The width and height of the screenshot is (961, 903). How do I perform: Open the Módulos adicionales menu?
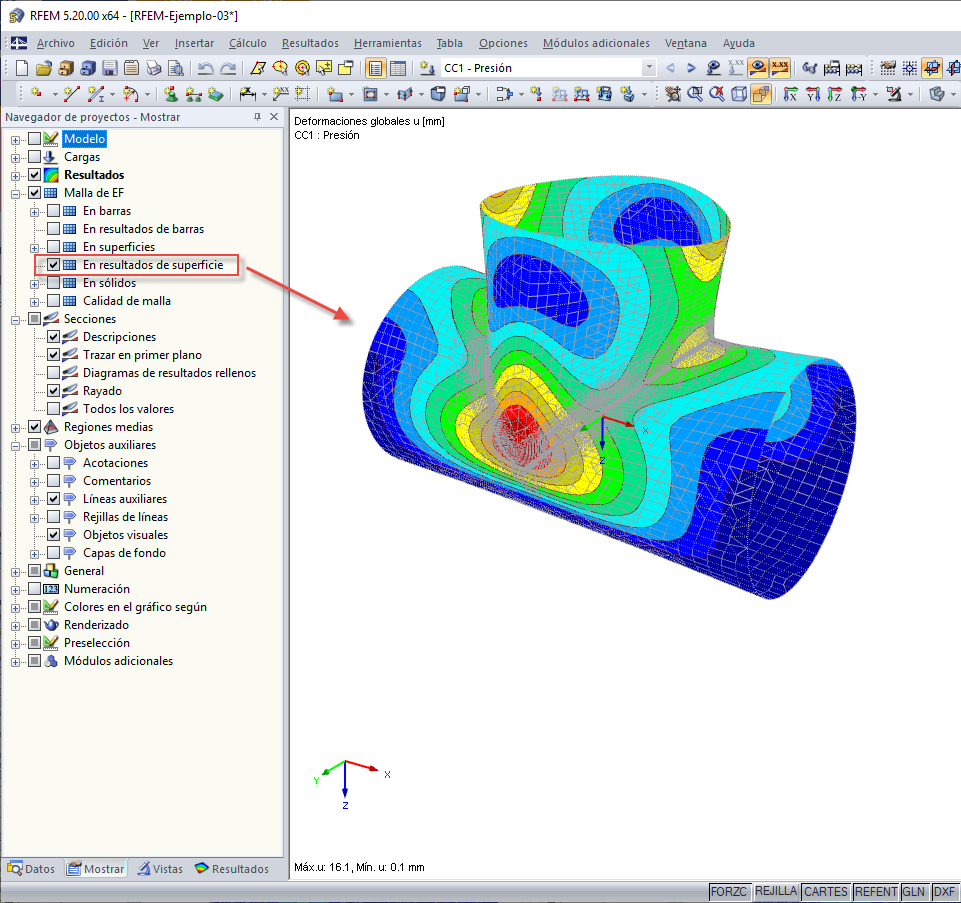point(596,43)
